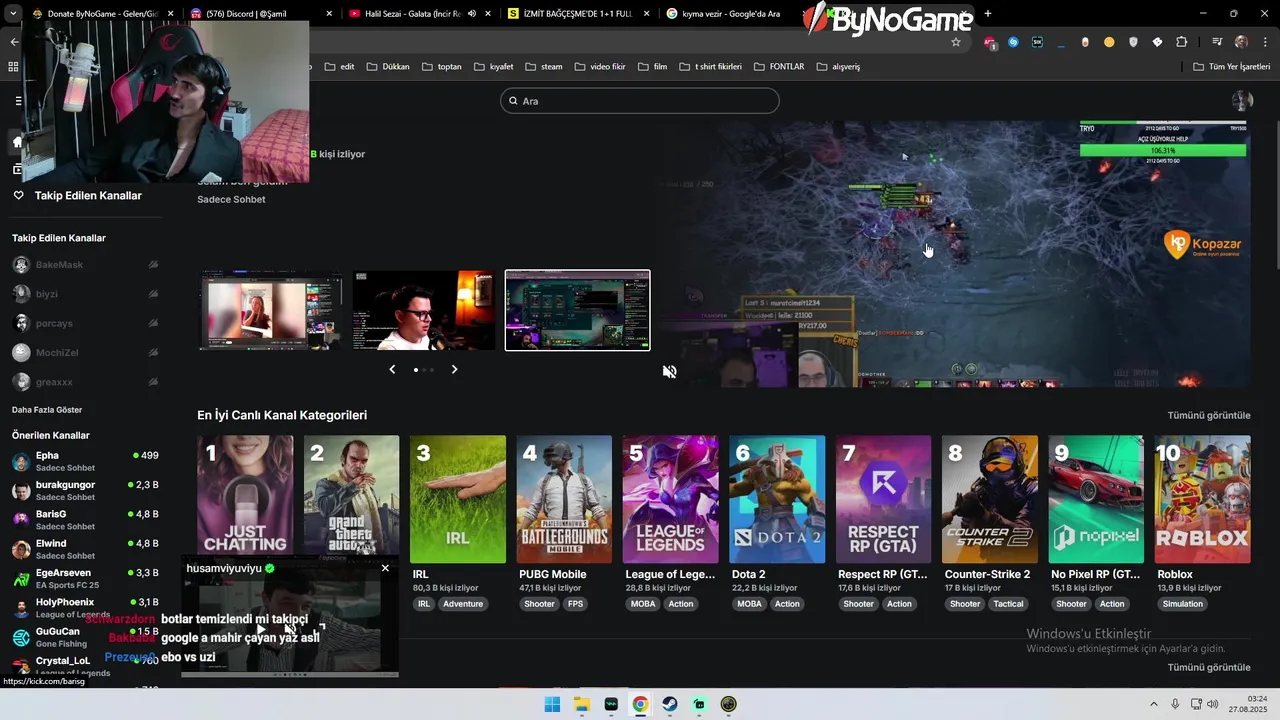Screen dimensions: 1280x720
Task: Bookmark this page with the star icon
Action: (956, 42)
